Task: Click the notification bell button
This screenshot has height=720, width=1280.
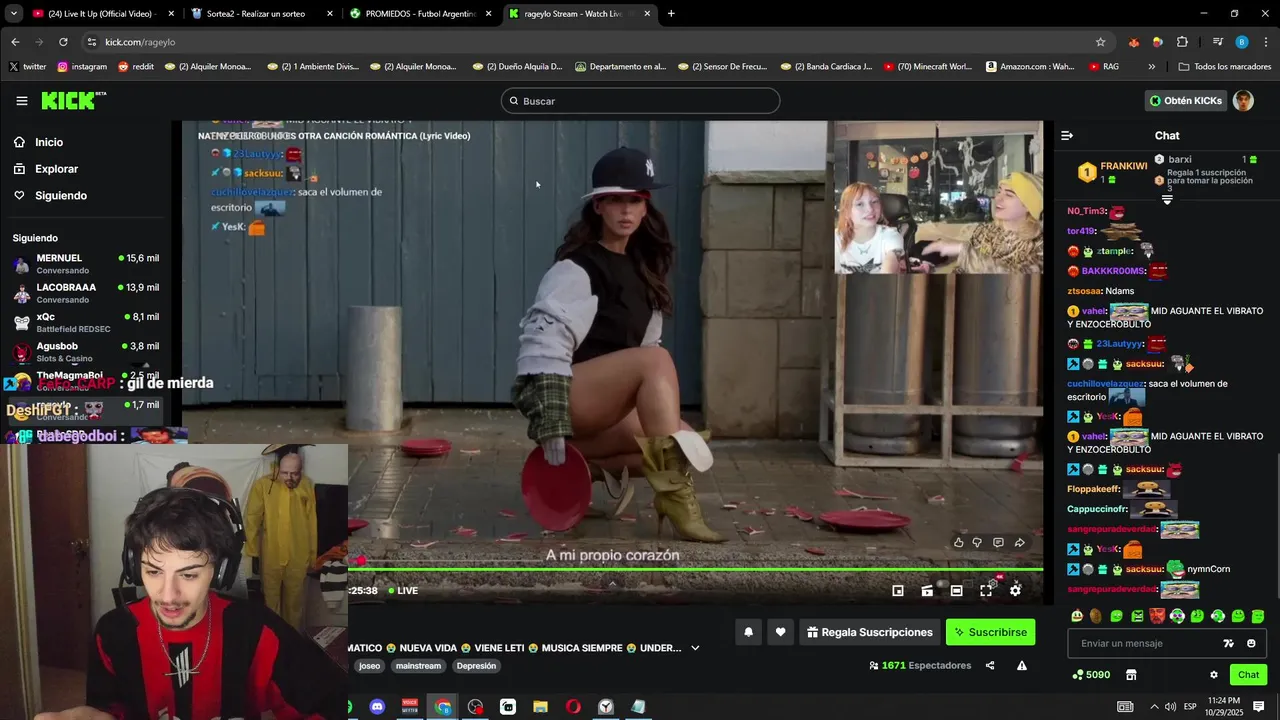Action: [748, 632]
